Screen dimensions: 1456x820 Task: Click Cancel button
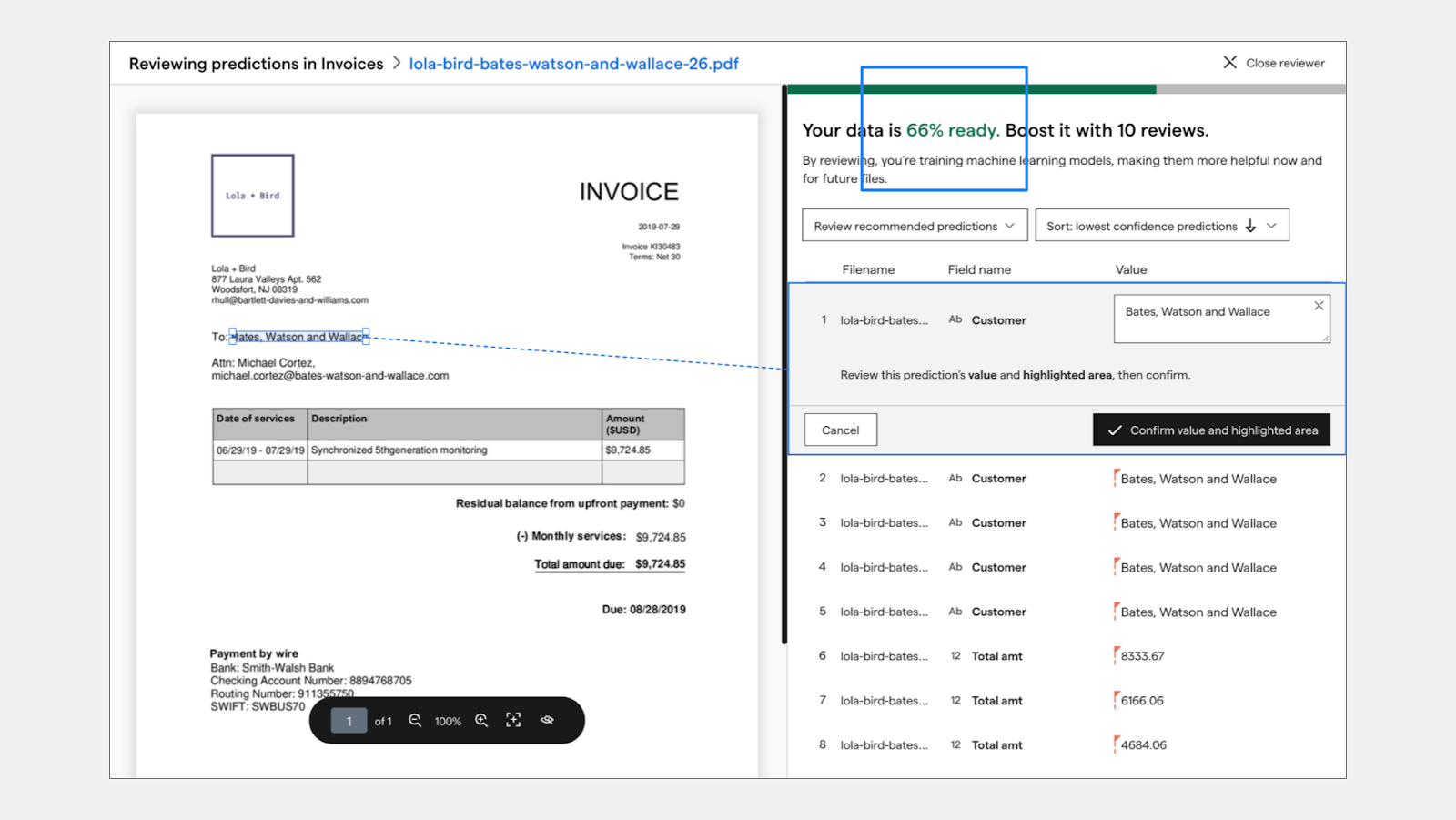840,430
